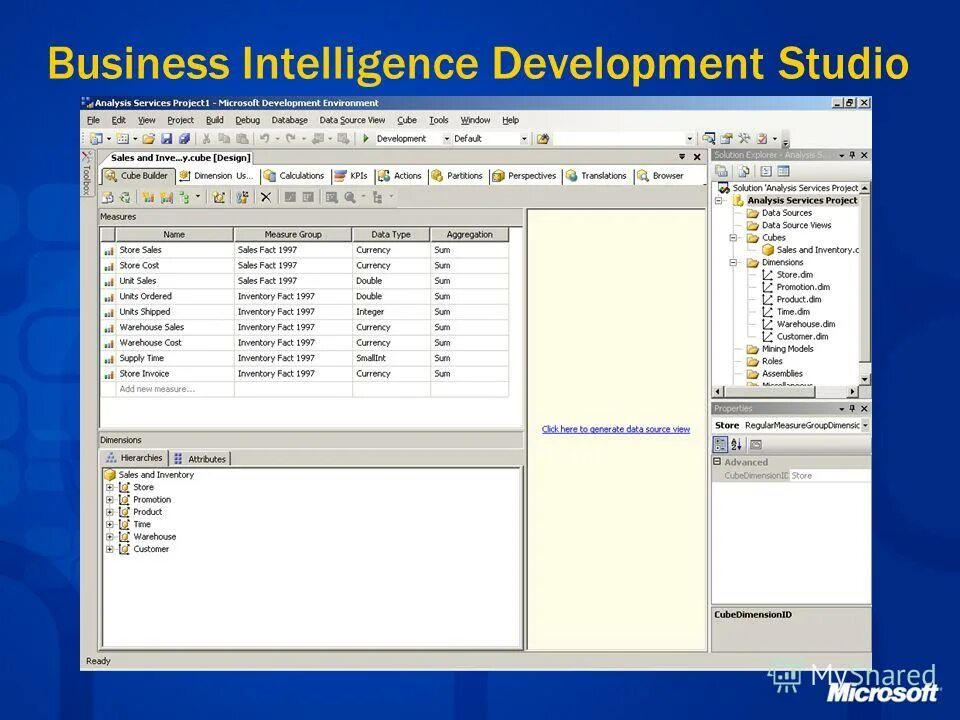This screenshot has width=960, height=720.
Task: Click Categorized view icon in Properties panel
Action: click(721, 444)
